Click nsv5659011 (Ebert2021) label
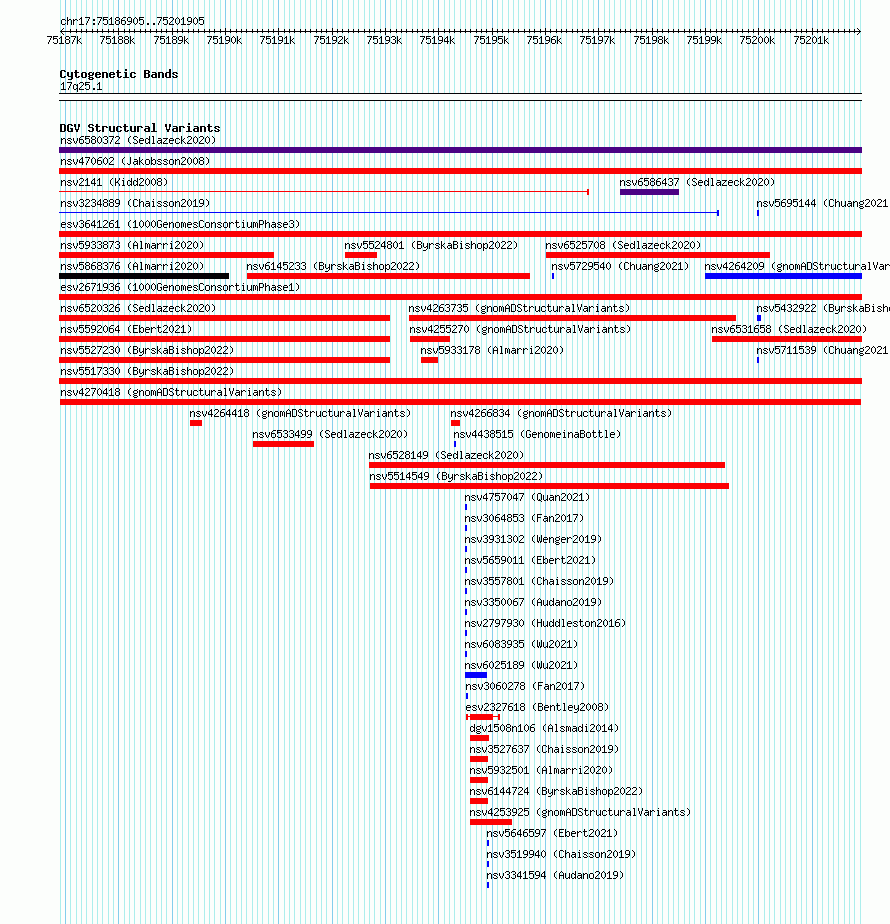This screenshot has width=890, height=924. [x=530, y=560]
